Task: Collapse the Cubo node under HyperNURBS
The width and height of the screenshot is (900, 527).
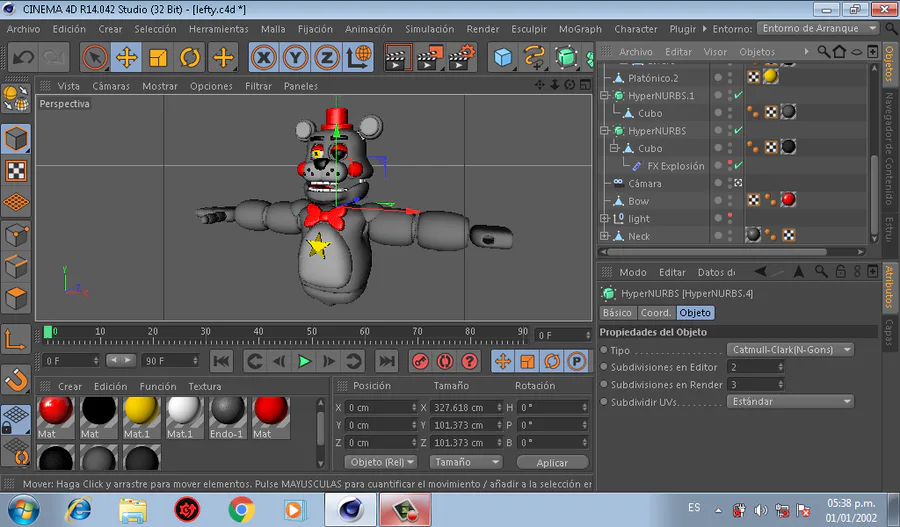Action: [x=614, y=148]
